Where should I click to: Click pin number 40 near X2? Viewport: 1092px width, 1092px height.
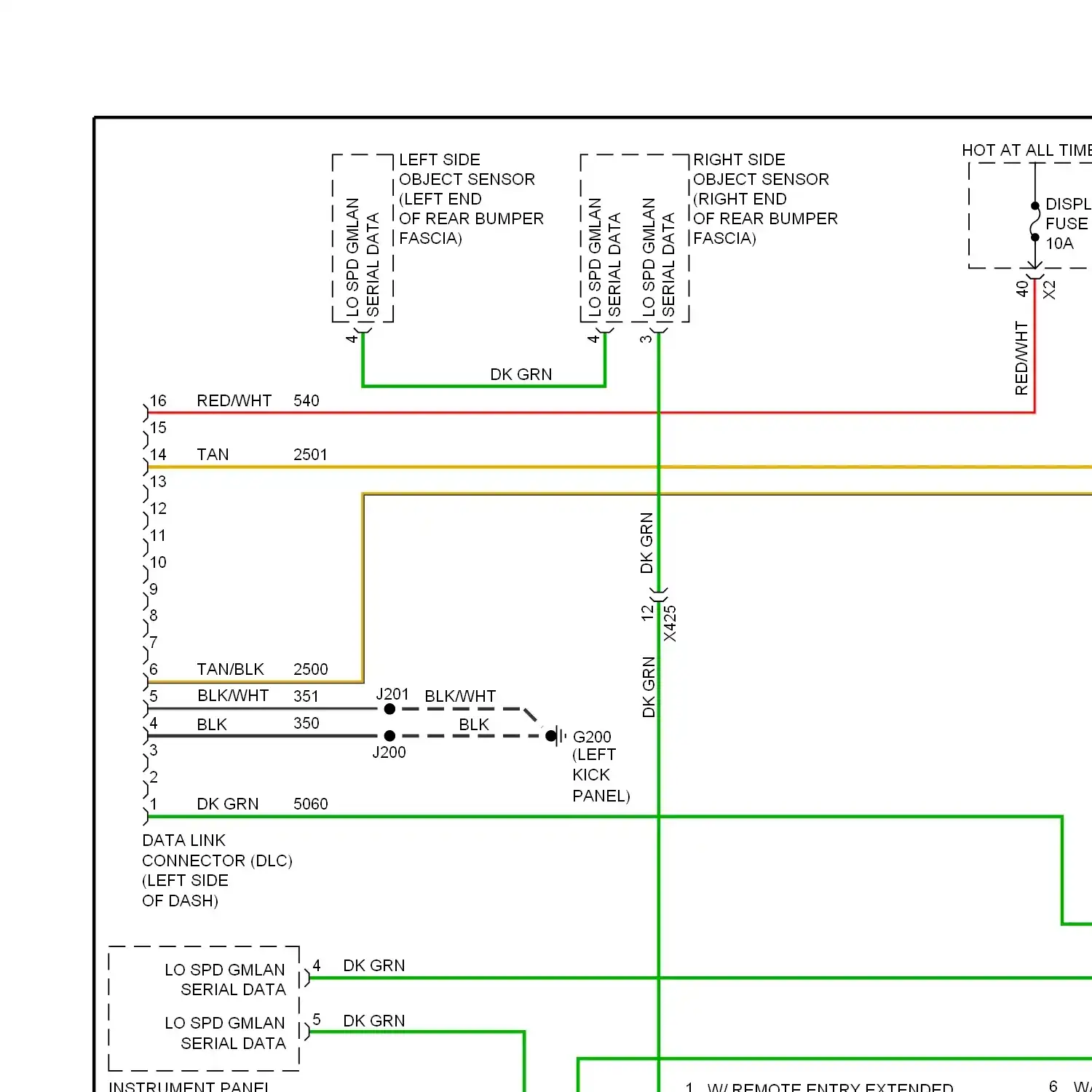click(x=1022, y=289)
